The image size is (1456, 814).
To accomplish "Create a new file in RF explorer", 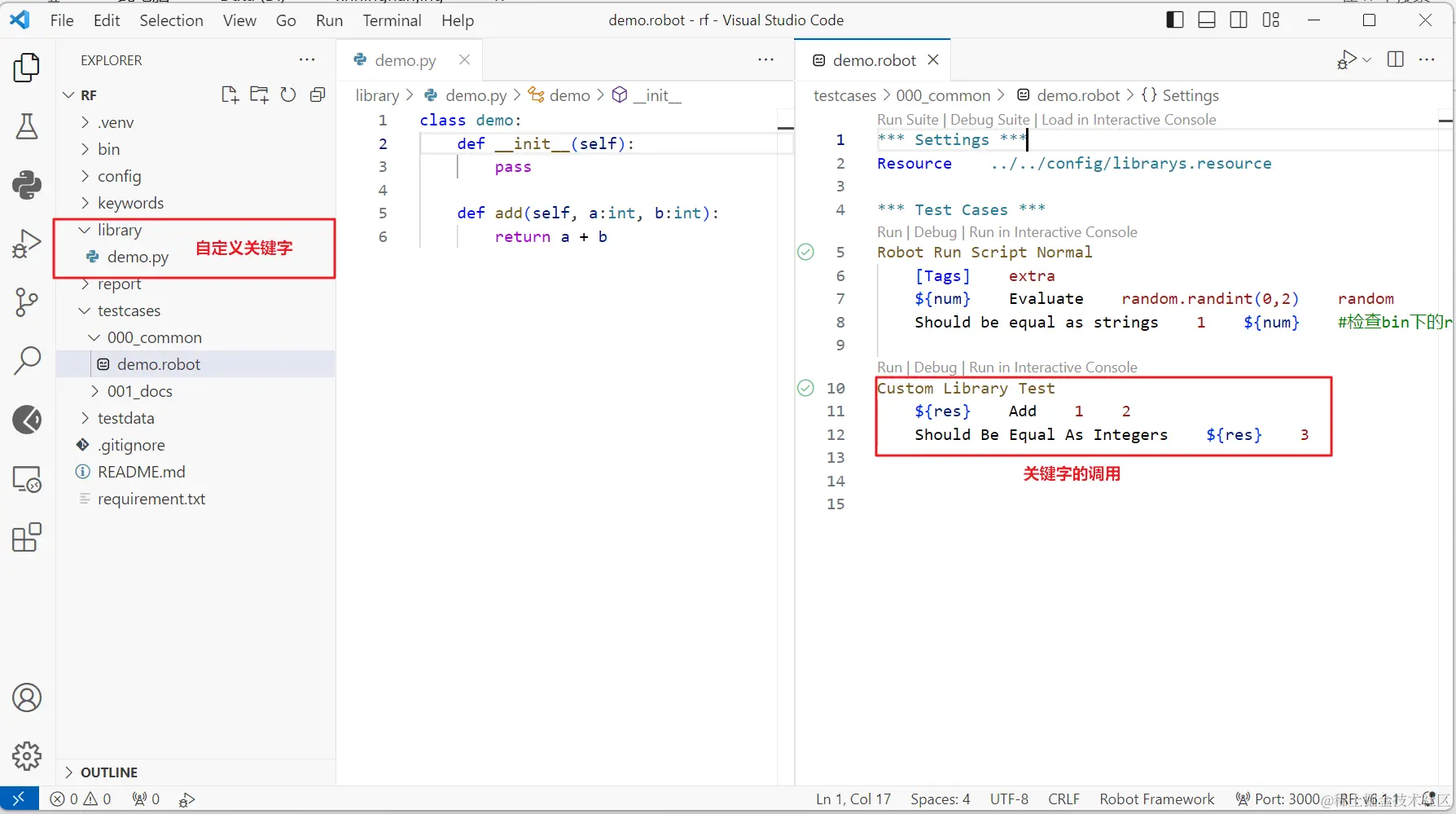I will pyautogui.click(x=230, y=95).
